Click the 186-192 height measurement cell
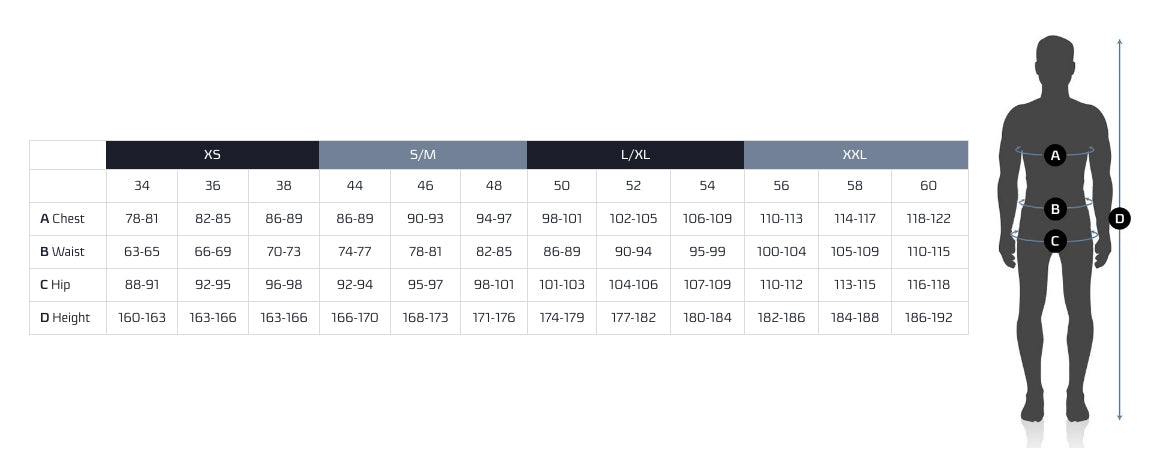The width and height of the screenshot is (1159, 466). click(x=929, y=318)
